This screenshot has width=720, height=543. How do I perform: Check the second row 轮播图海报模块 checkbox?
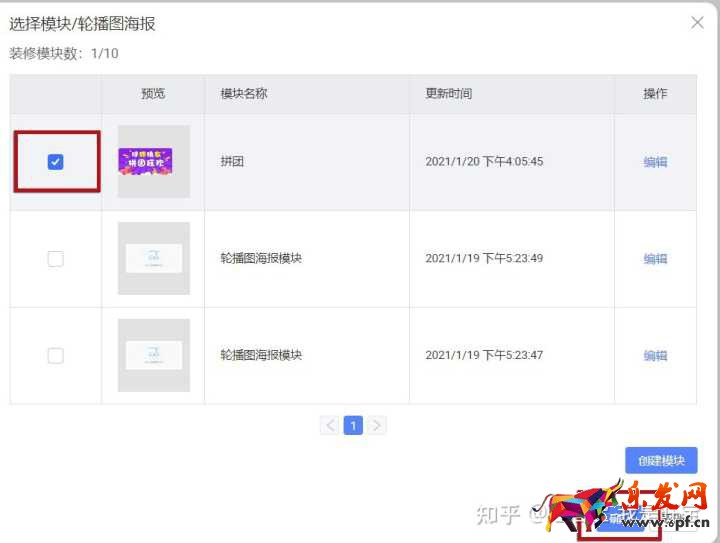tap(56, 259)
